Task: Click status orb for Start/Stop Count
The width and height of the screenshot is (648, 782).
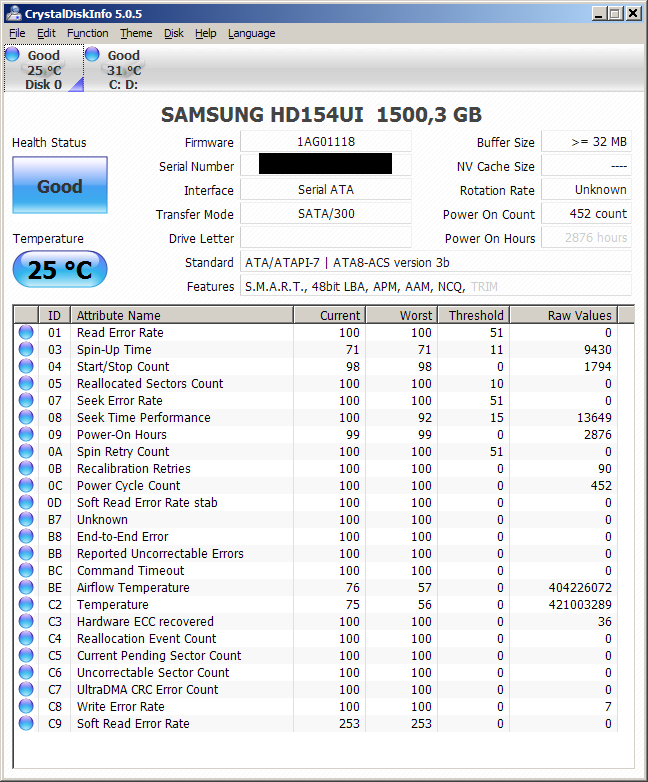Action: click(26, 366)
